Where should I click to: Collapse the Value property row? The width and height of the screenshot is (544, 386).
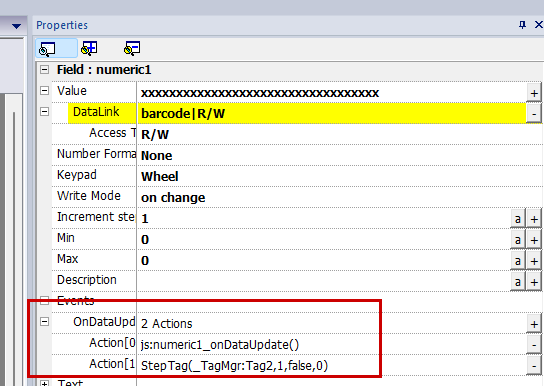tap(44, 91)
